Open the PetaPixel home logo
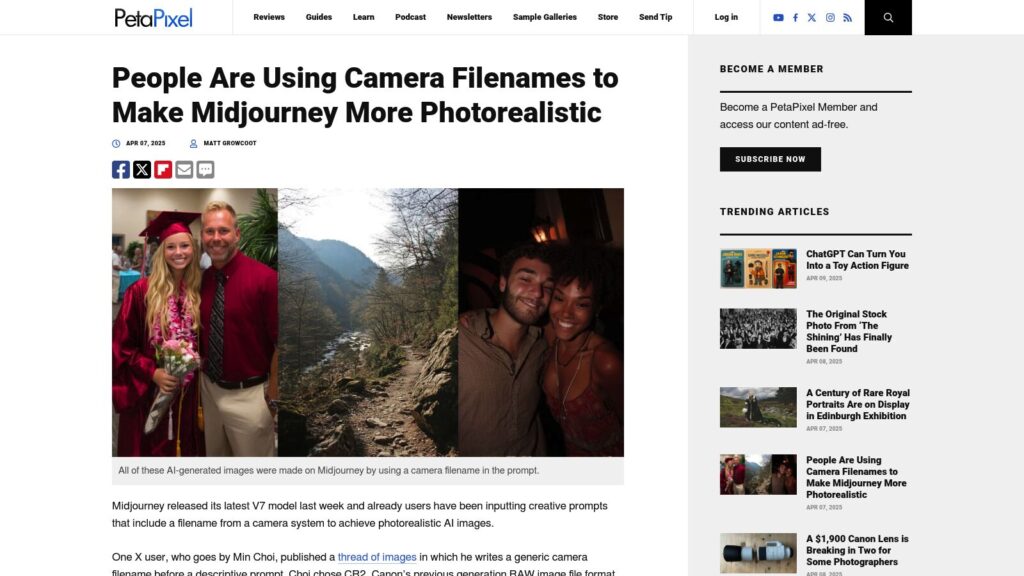The image size is (1024, 576). coord(153,18)
